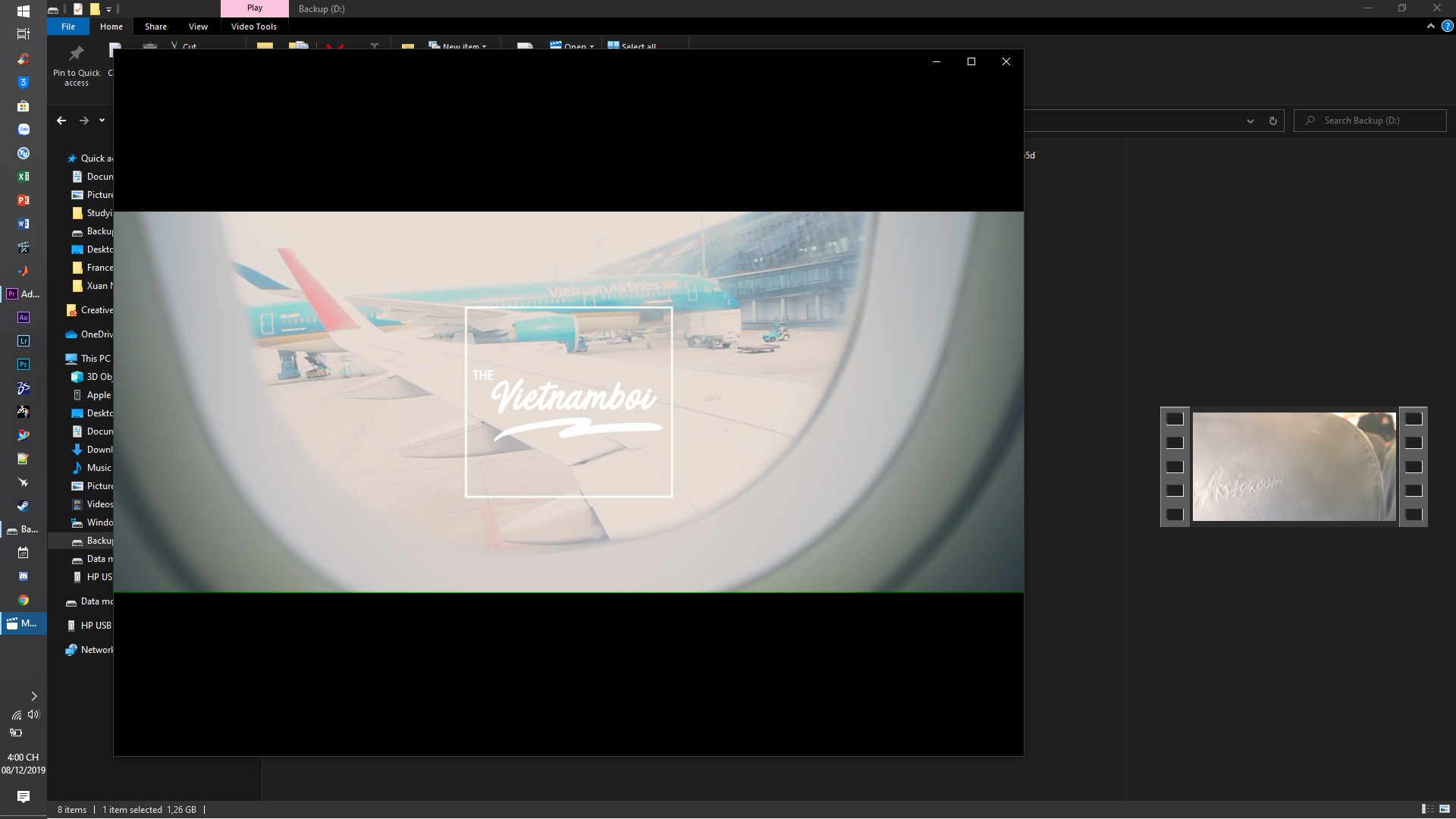The height and width of the screenshot is (819, 1456).
Task: Select This PC in navigation pane
Action: [x=96, y=359]
